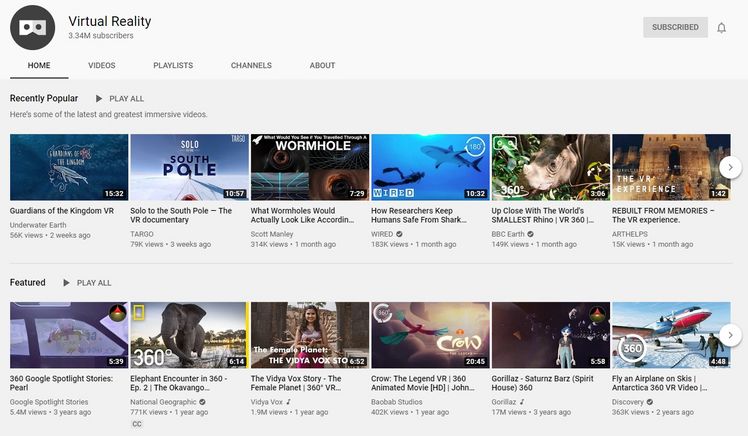The width and height of the screenshot is (748, 436).
Task: Open the smallest rhino 360 thumbnail
Action: coord(551,167)
